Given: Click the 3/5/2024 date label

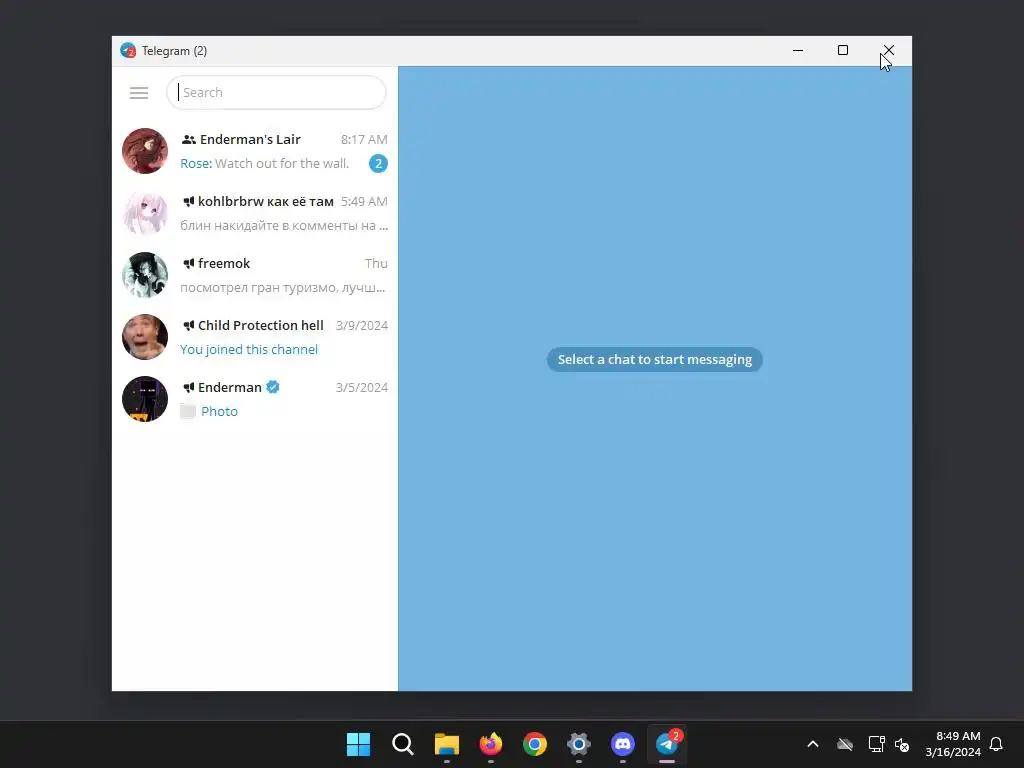Looking at the screenshot, I should [x=362, y=387].
